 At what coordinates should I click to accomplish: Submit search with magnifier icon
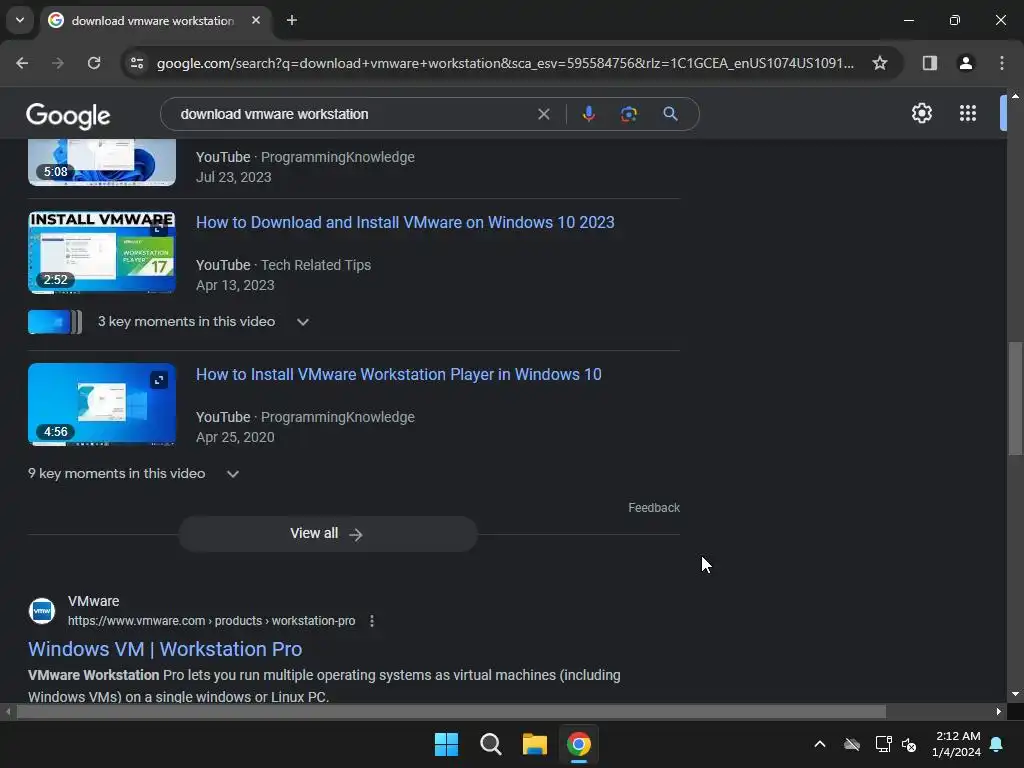pos(670,114)
